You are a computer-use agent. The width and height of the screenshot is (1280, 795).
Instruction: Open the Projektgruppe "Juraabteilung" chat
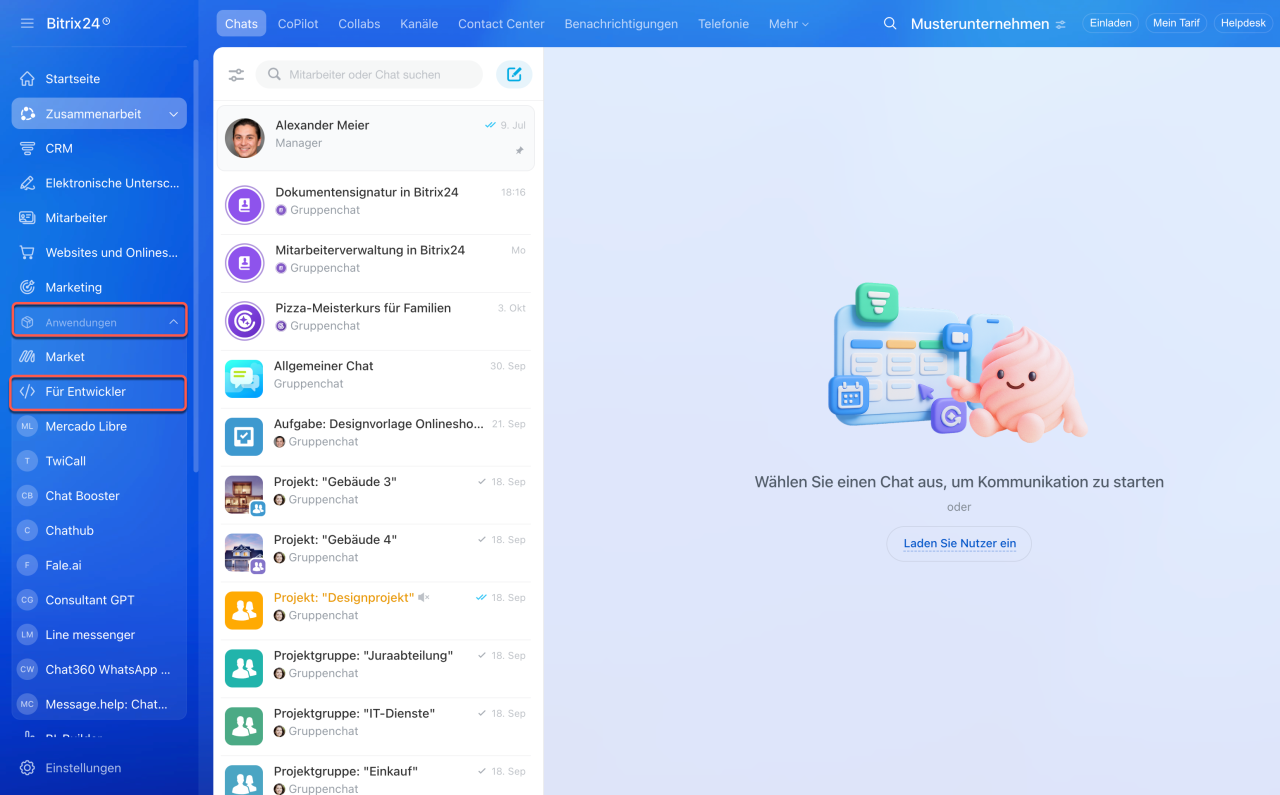point(376,669)
